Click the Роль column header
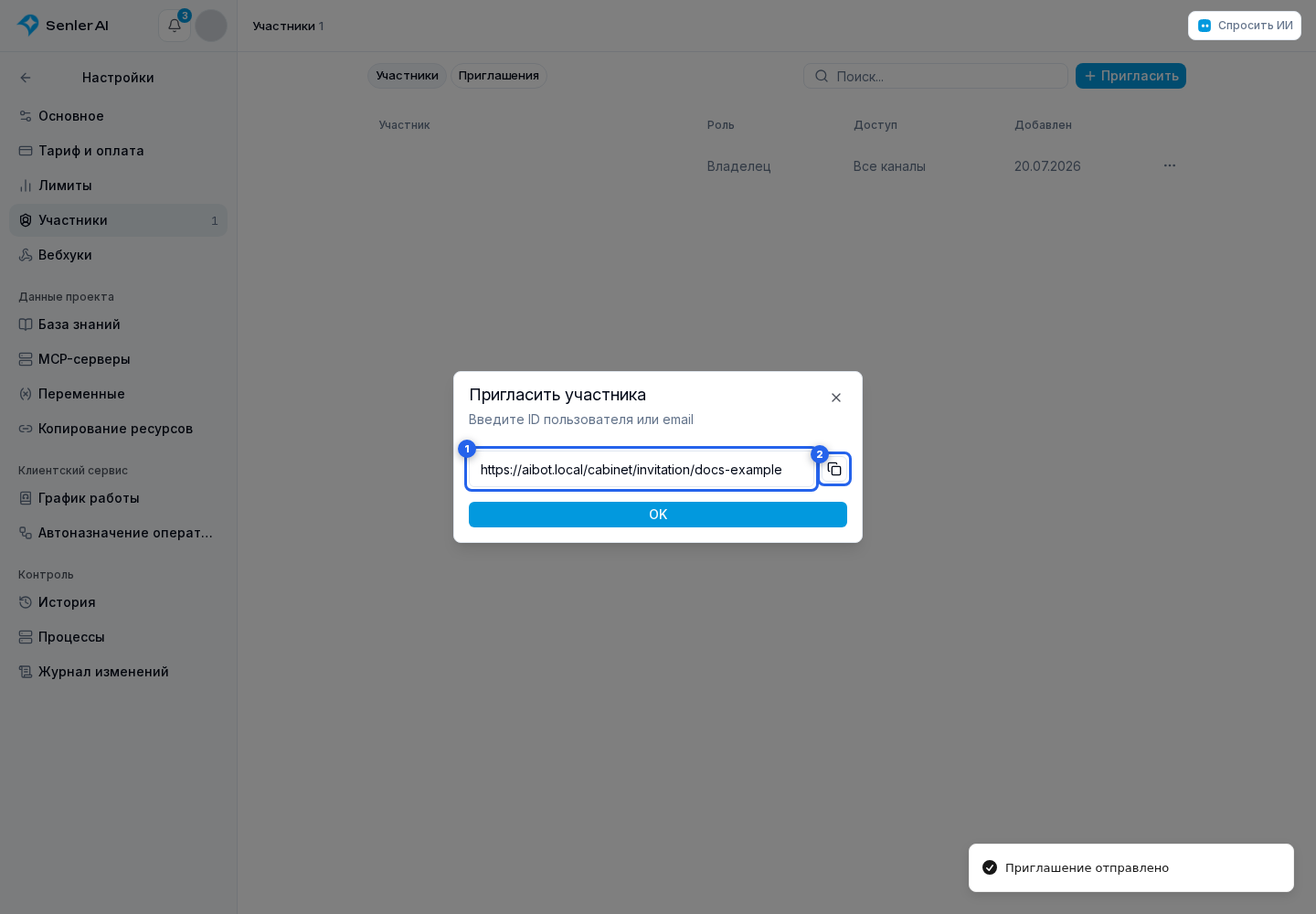 coord(720,125)
